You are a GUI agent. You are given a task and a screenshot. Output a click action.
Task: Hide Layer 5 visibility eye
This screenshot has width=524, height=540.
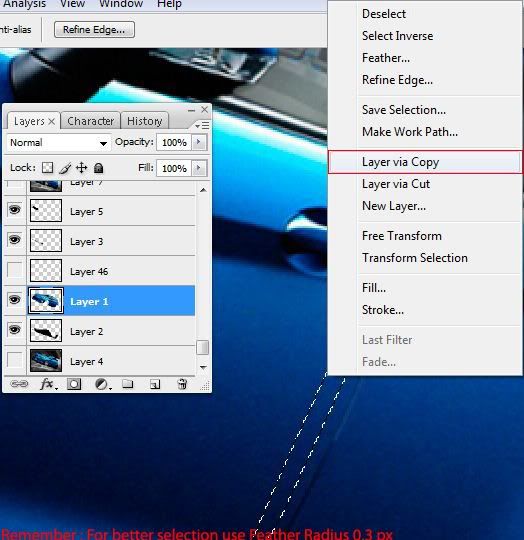pyautogui.click(x=14, y=210)
